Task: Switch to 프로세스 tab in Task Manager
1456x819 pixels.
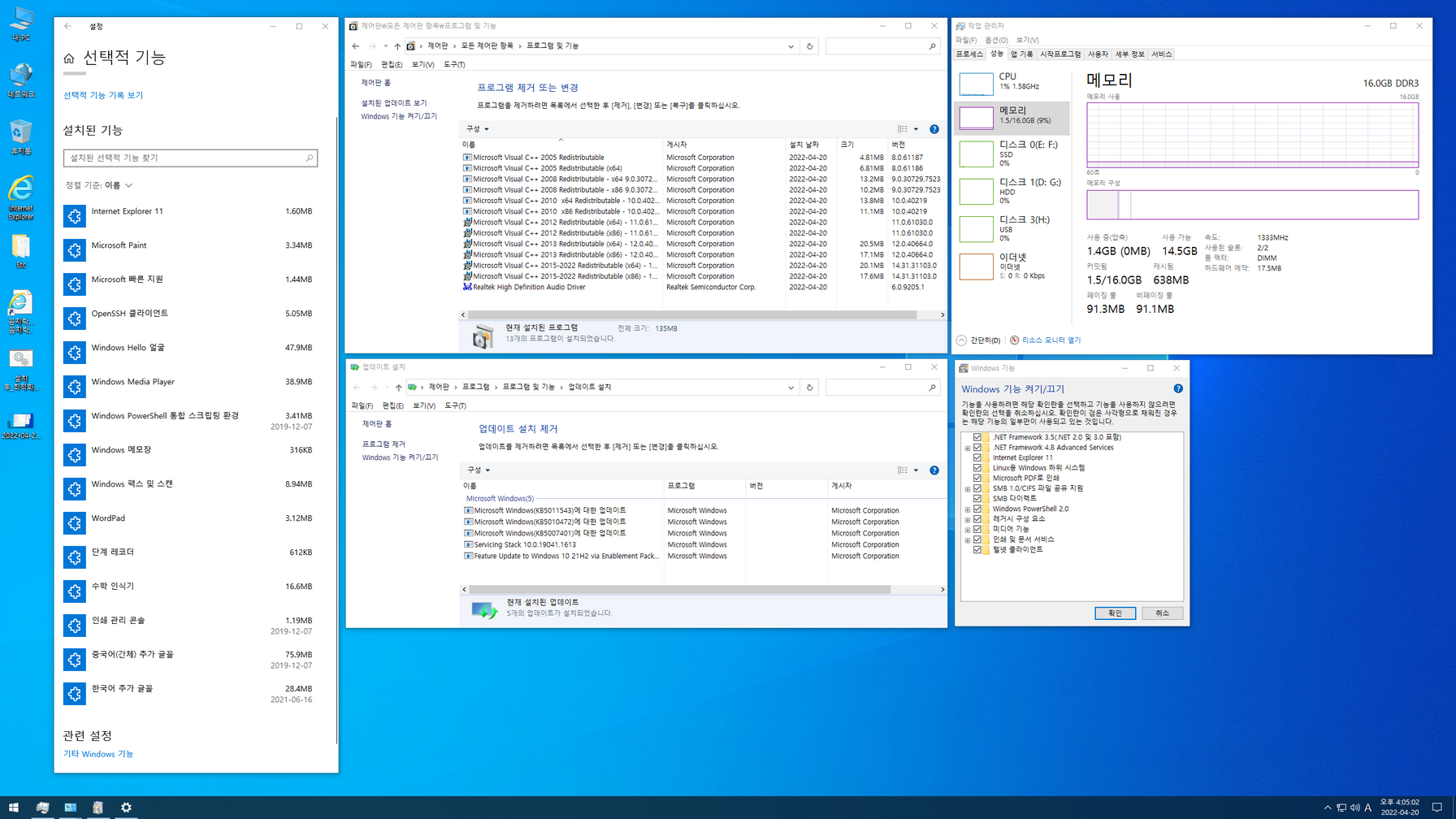Action: pos(969,54)
